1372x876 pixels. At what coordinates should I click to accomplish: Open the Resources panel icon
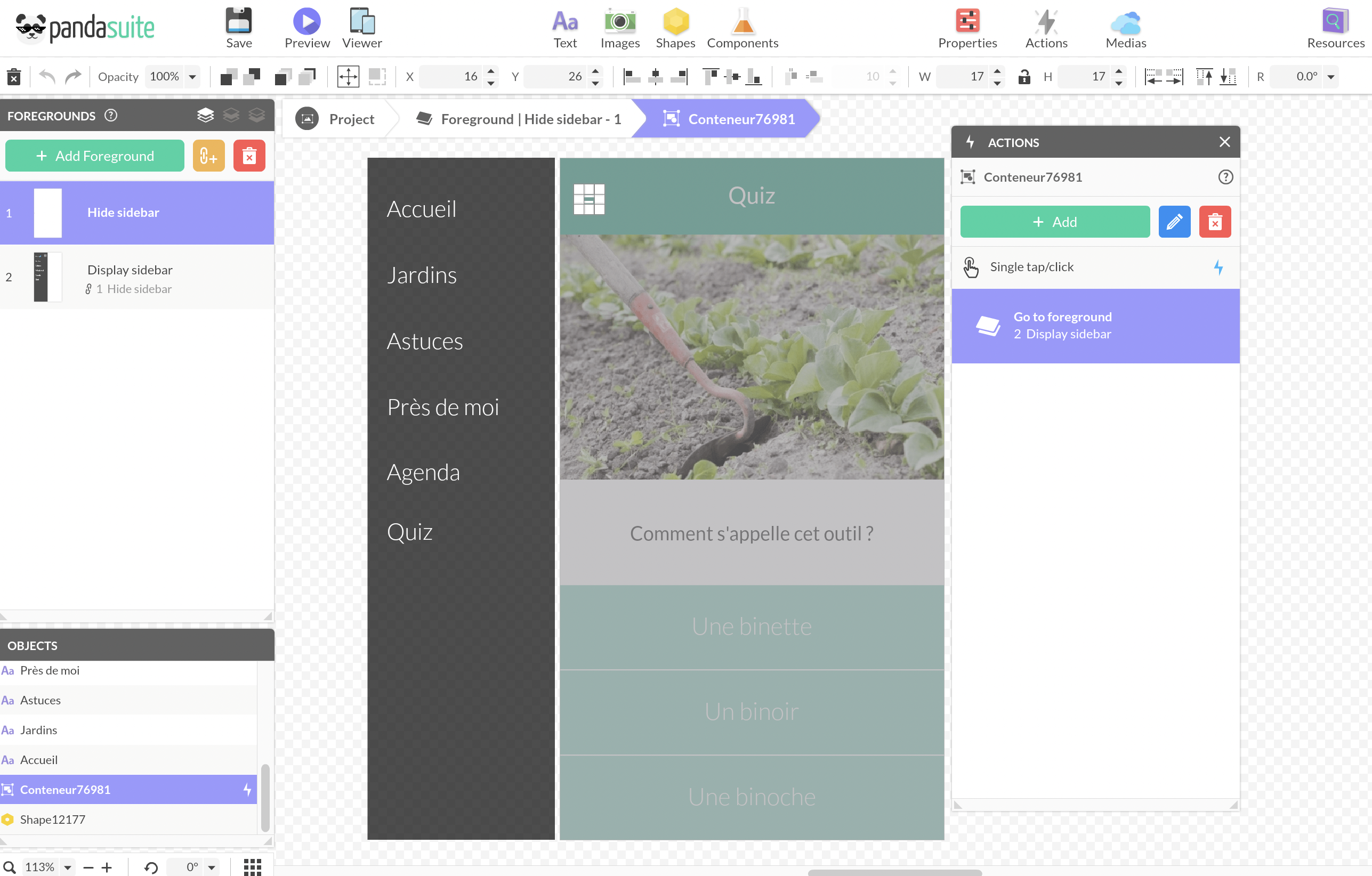point(1335,22)
